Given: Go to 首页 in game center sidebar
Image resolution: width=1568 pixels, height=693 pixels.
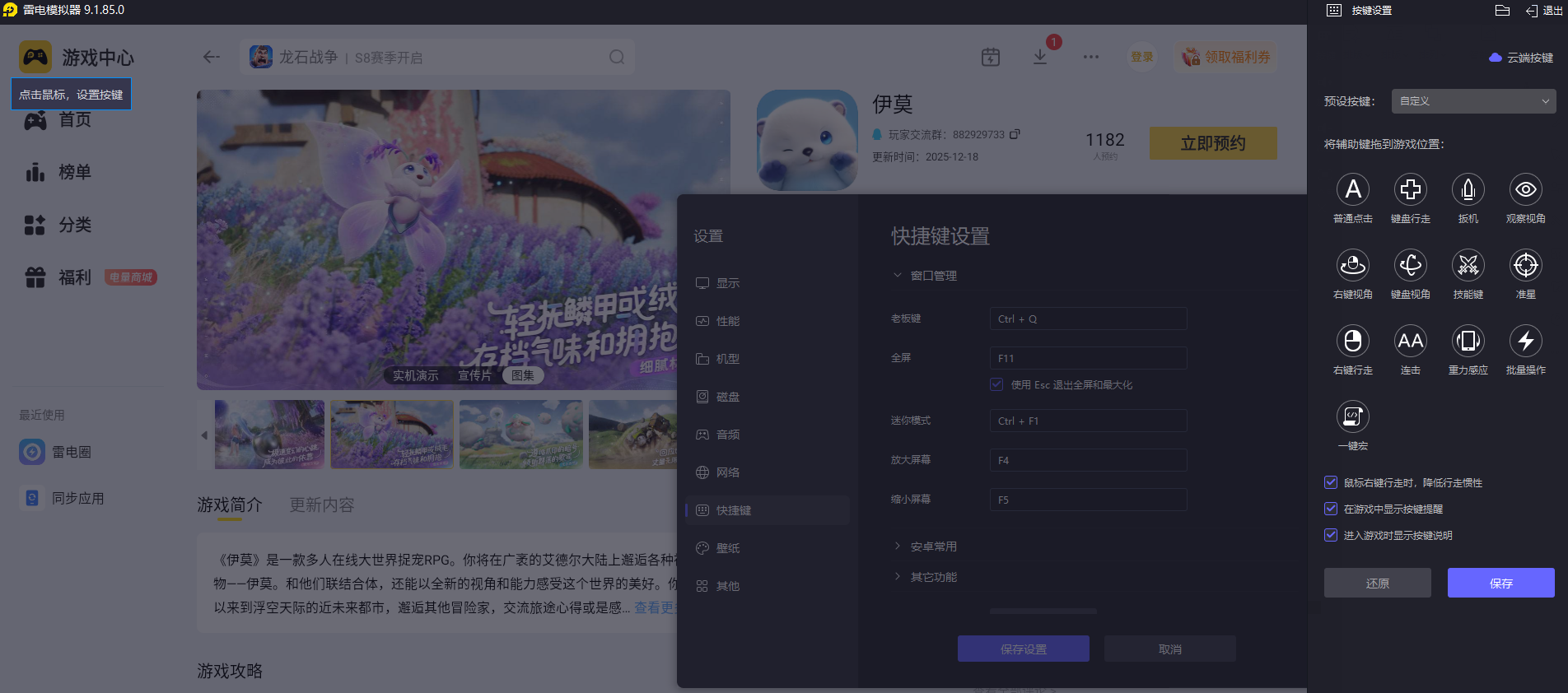Looking at the screenshot, I should click(x=58, y=120).
